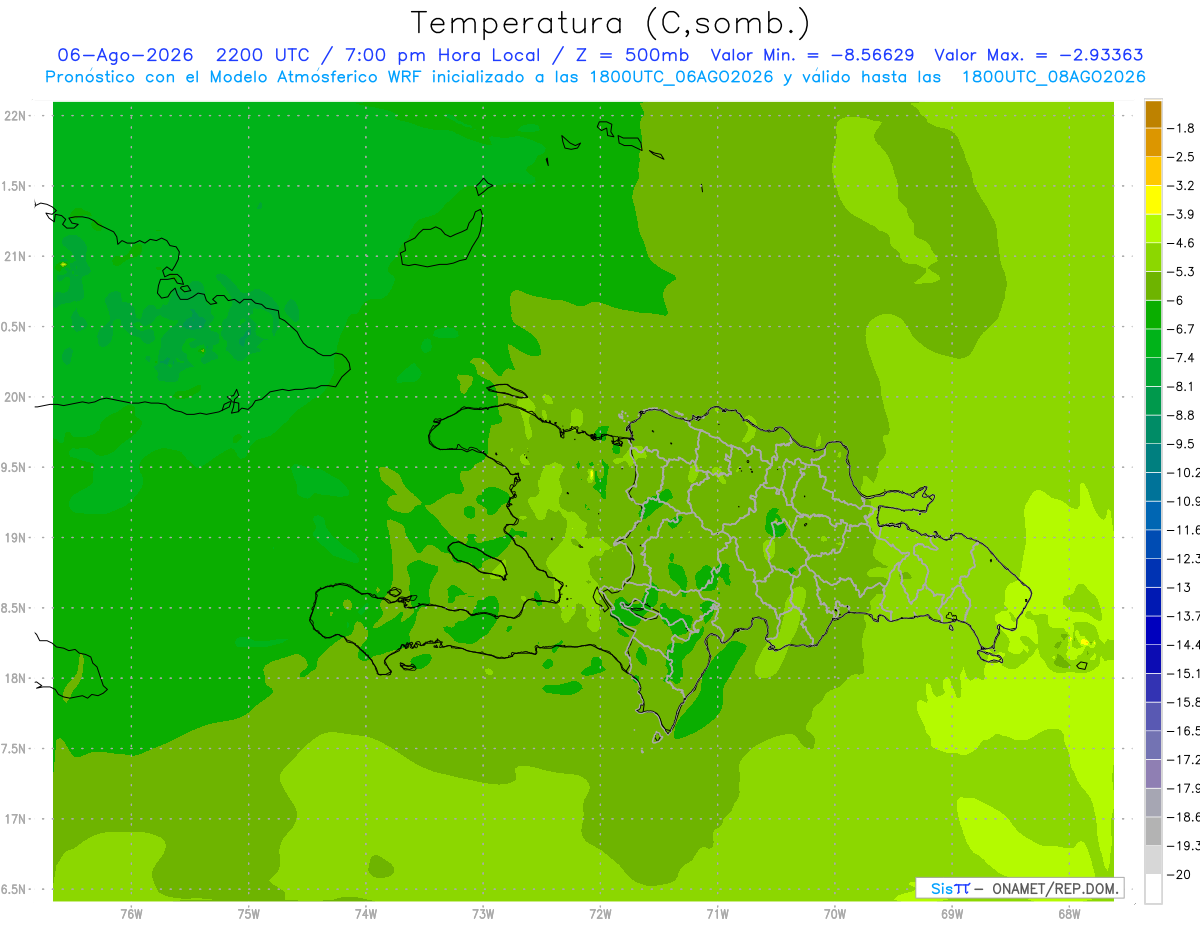Click the 'Z = 500mb' level text
The width and height of the screenshot is (1200, 927).
(x=632, y=55)
